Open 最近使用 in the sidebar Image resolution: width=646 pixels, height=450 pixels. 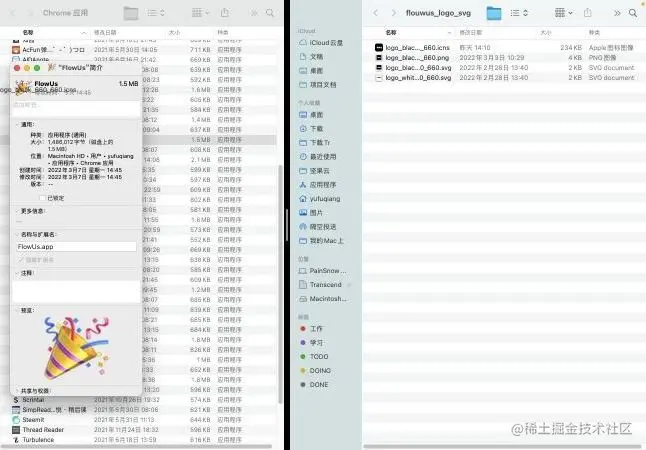click(x=318, y=157)
